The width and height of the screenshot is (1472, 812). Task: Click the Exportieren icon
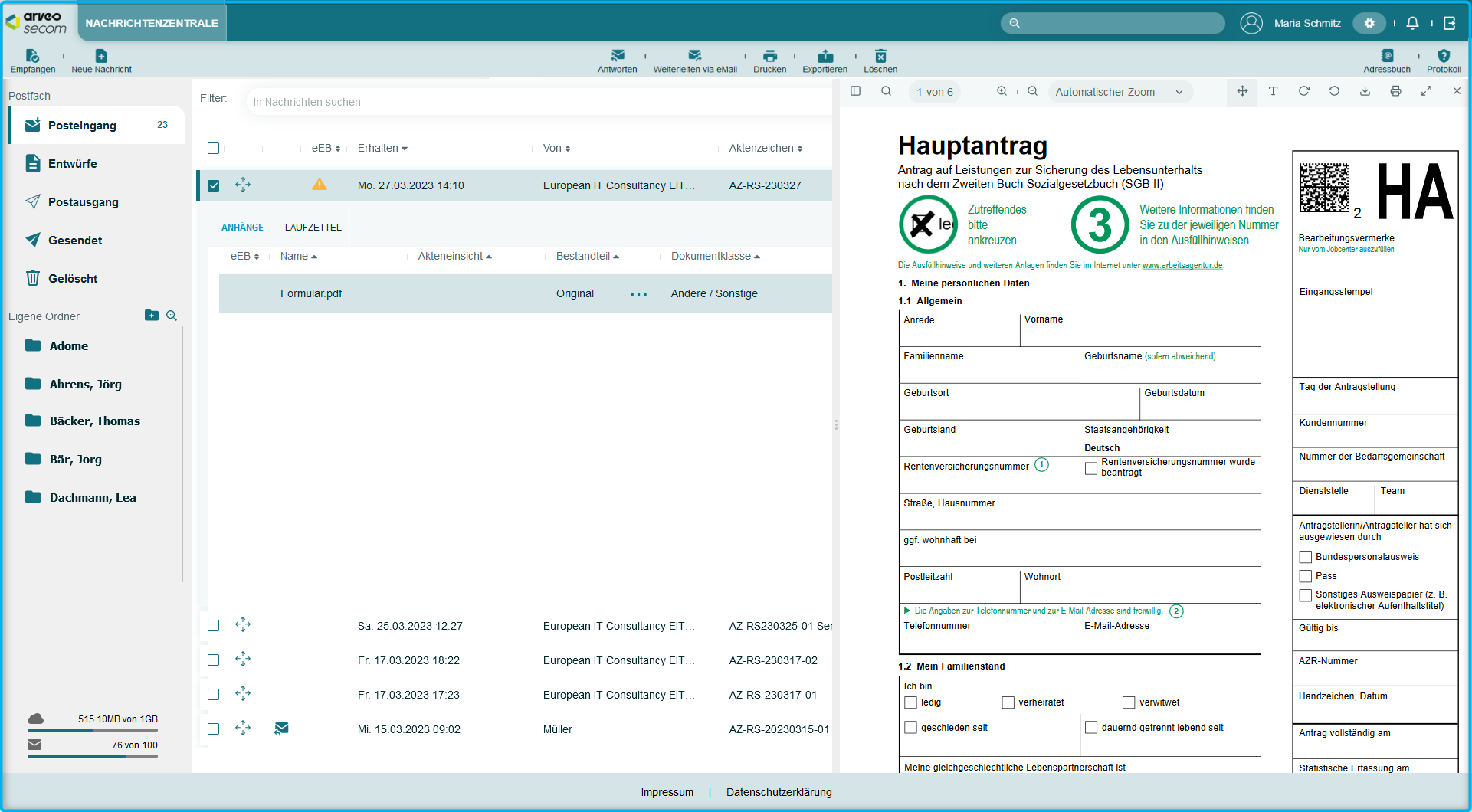825,56
